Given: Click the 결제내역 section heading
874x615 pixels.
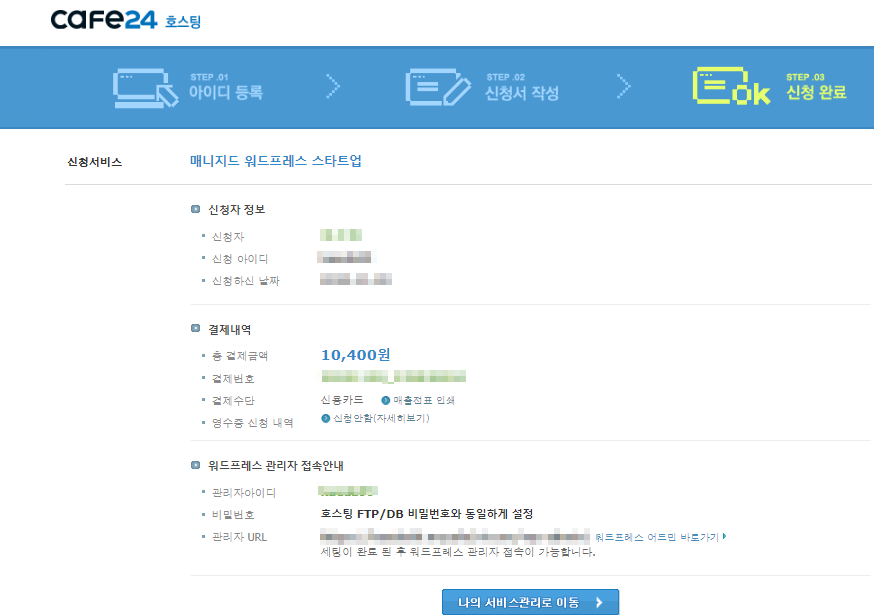Looking at the screenshot, I should tap(230, 330).
